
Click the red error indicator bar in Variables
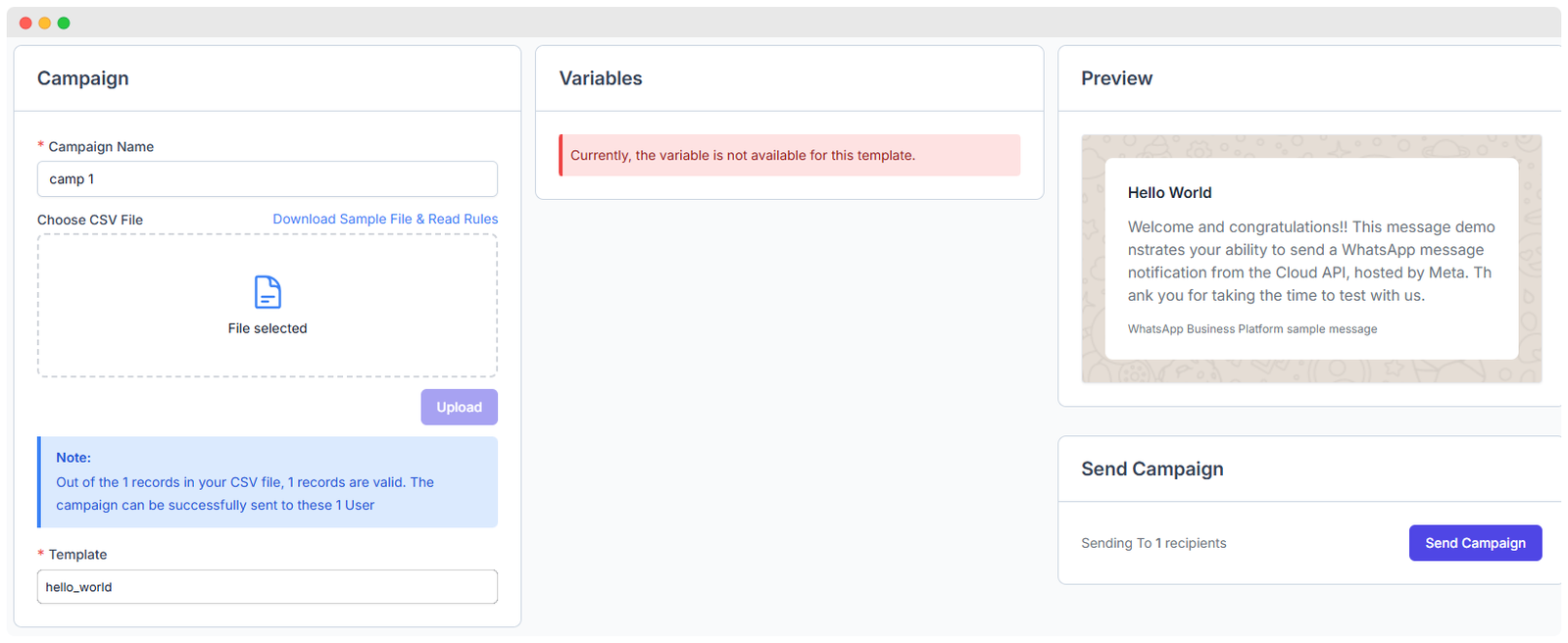[561, 155]
